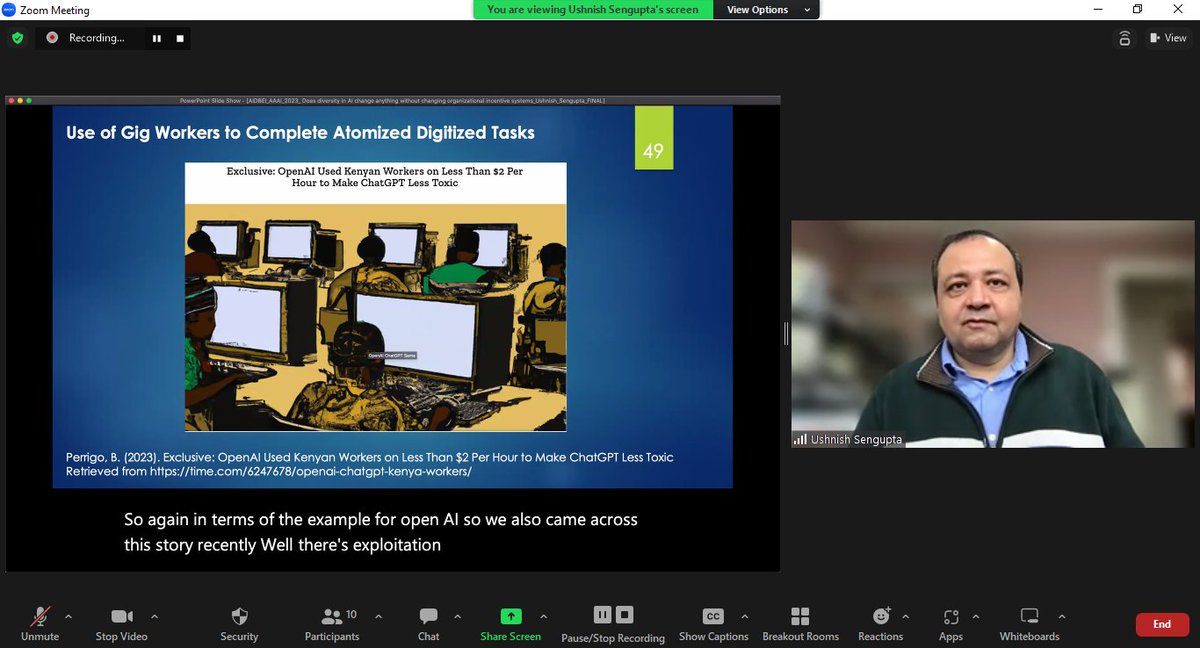
Task: Click the green macOS window dot in shared screen
Action: click(29, 100)
